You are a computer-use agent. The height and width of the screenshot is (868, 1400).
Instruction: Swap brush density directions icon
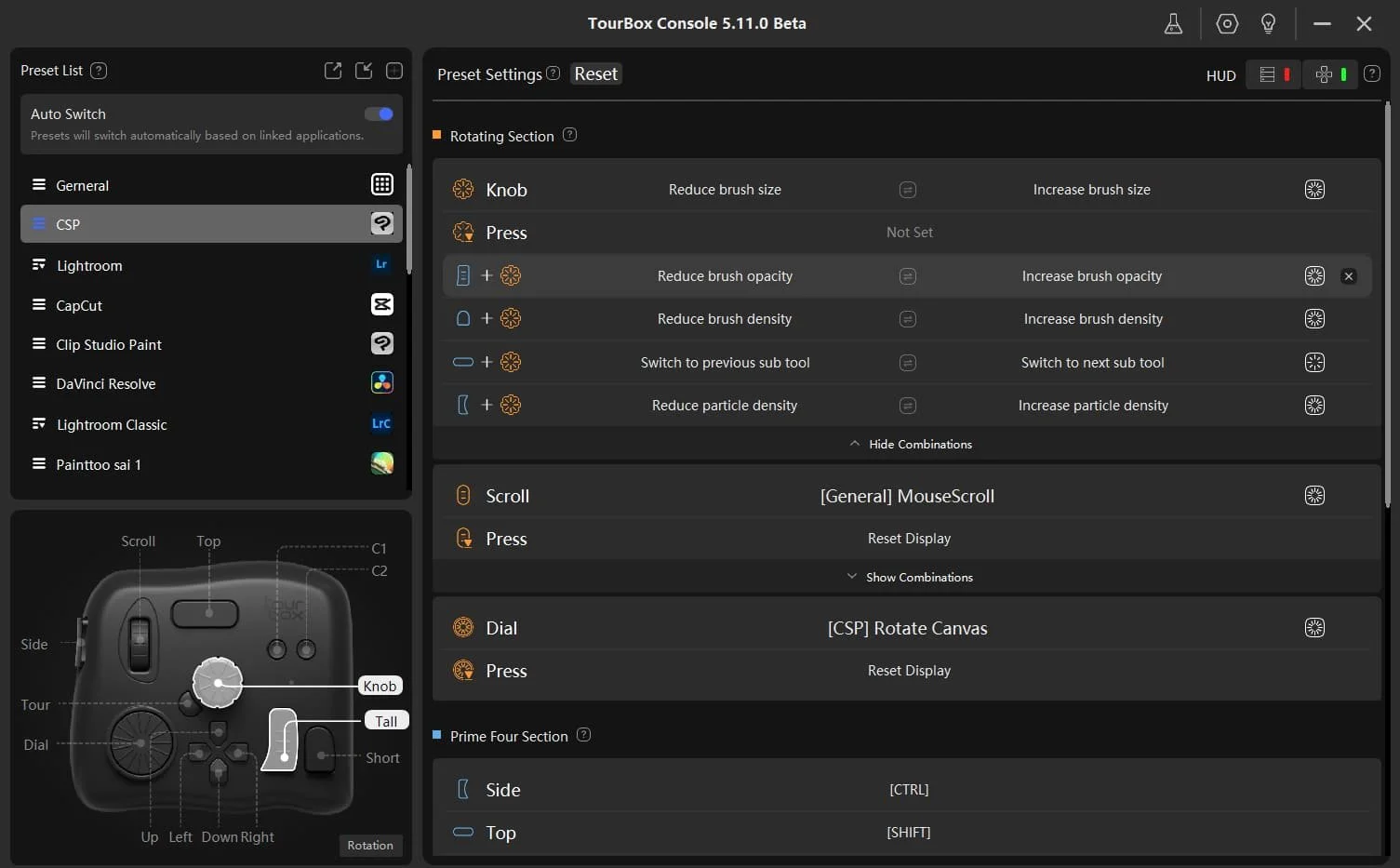click(908, 319)
